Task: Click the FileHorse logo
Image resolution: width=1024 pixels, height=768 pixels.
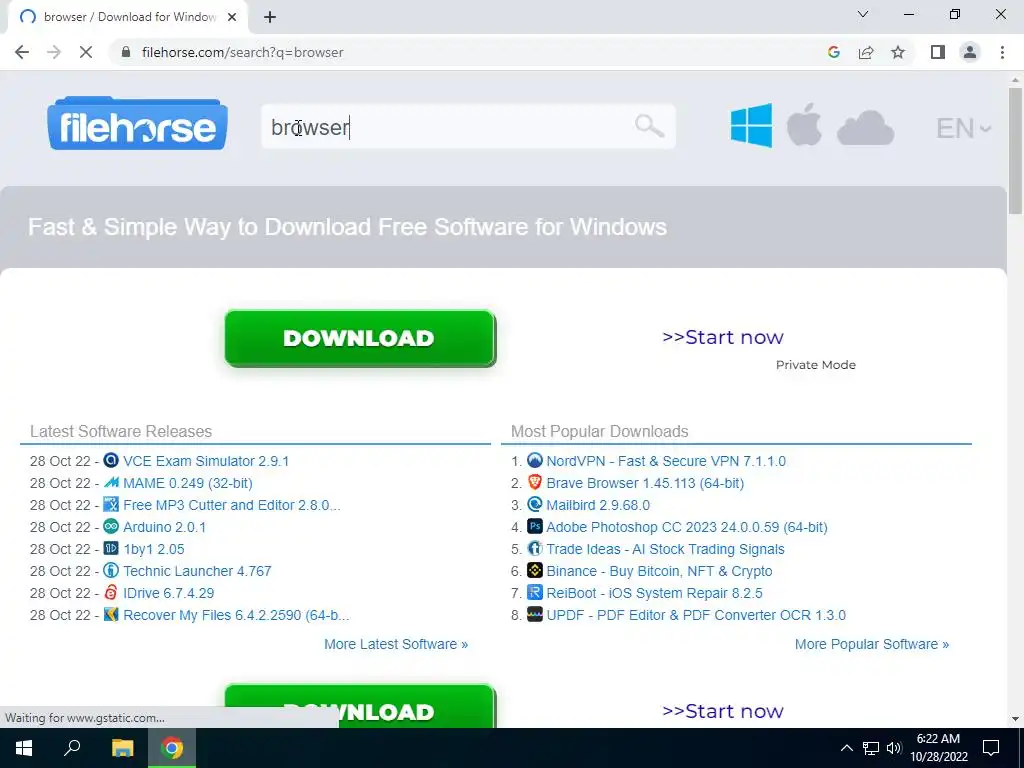Action: click(x=137, y=123)
